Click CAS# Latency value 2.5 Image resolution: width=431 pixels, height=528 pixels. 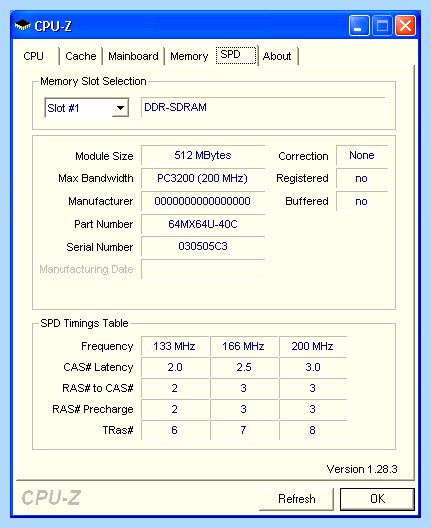(x=244, y=367)
